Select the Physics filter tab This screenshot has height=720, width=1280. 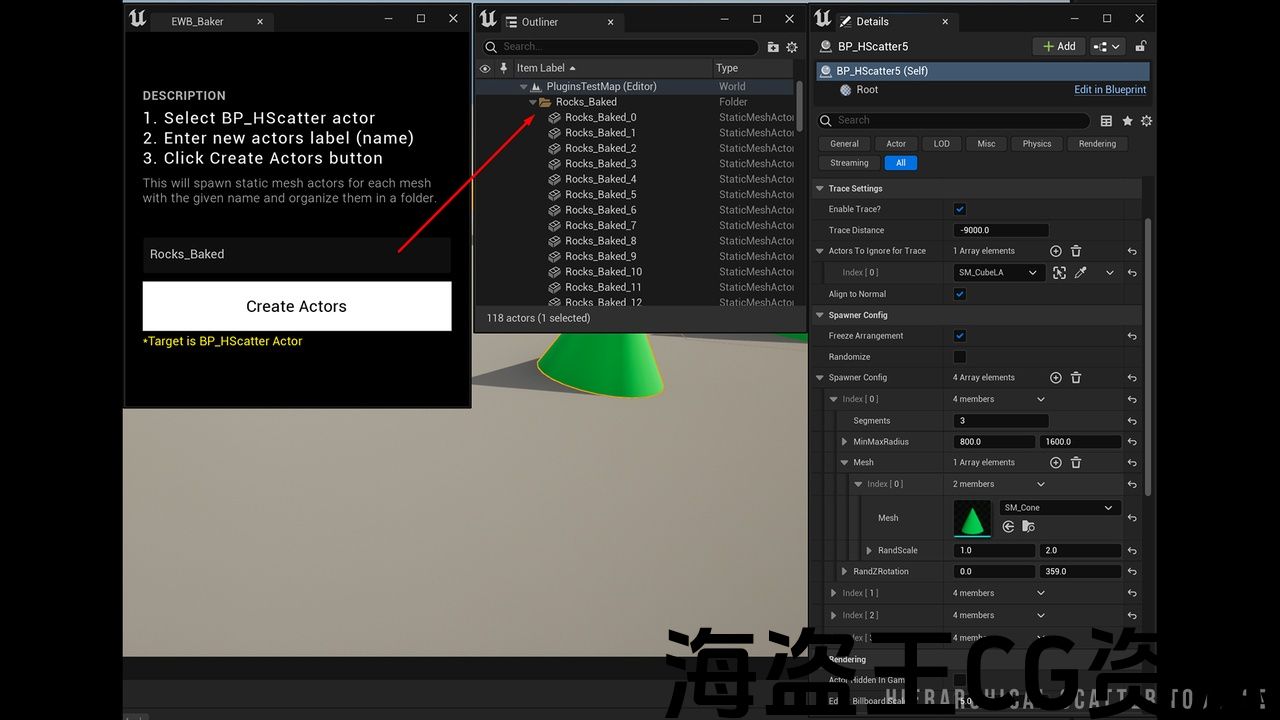(1036, 144)
